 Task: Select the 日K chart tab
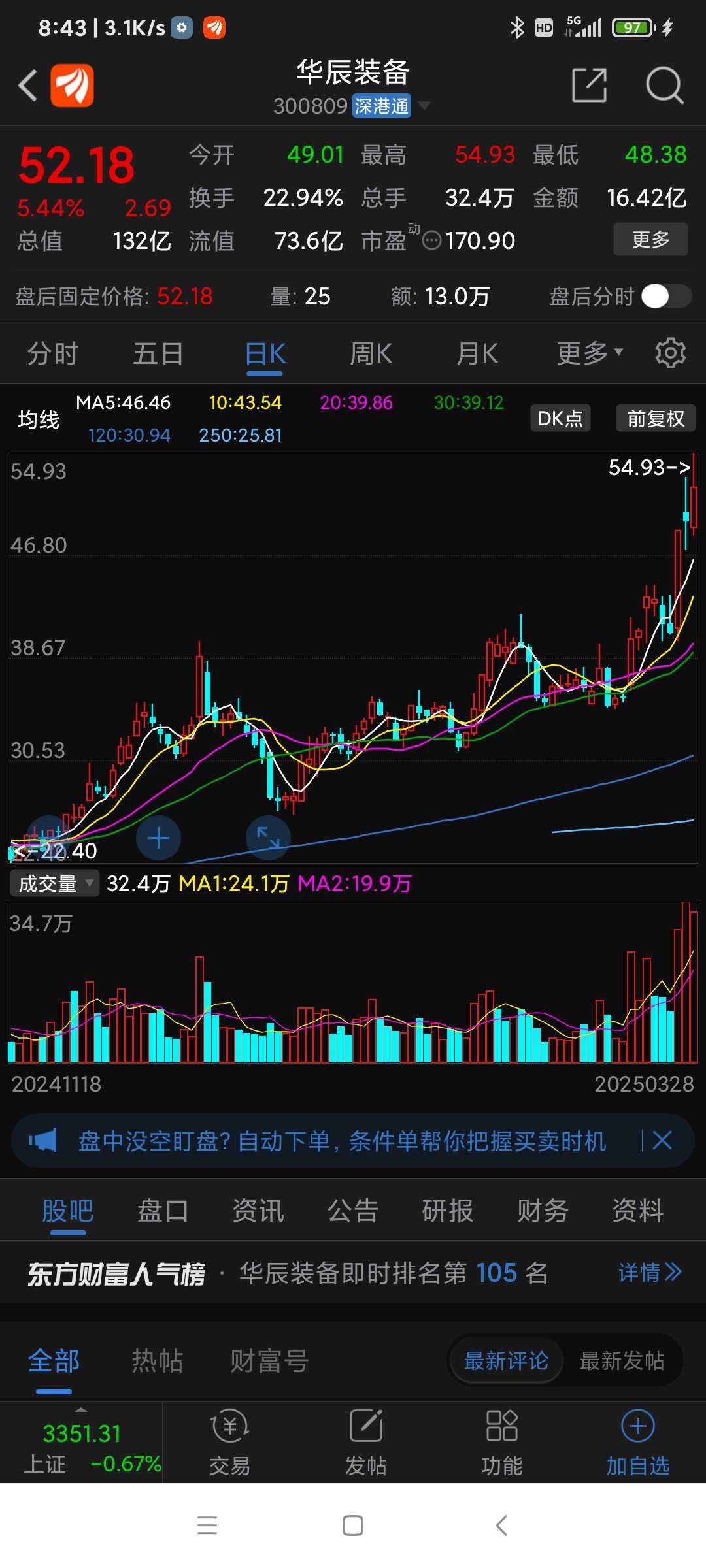click(x=265, y=353)
